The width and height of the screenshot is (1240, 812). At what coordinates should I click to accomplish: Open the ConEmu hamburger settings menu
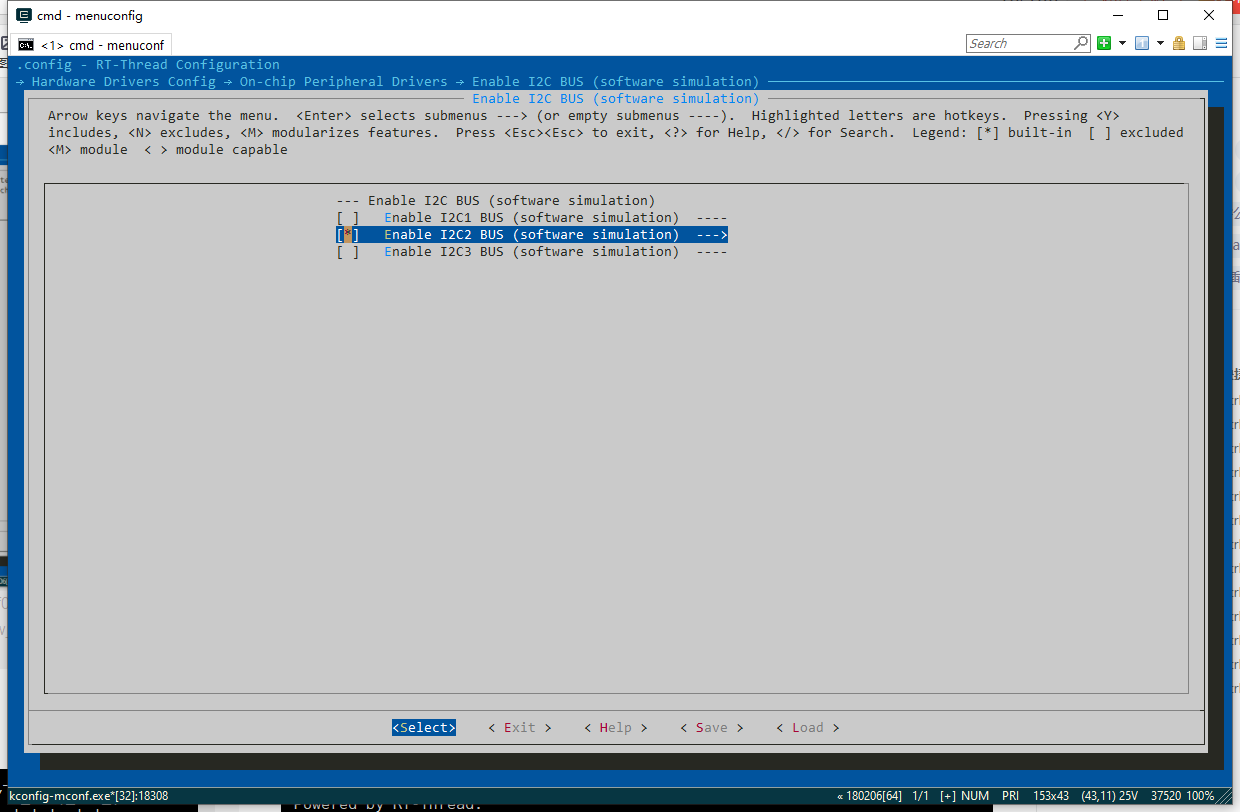[1221, 43]
